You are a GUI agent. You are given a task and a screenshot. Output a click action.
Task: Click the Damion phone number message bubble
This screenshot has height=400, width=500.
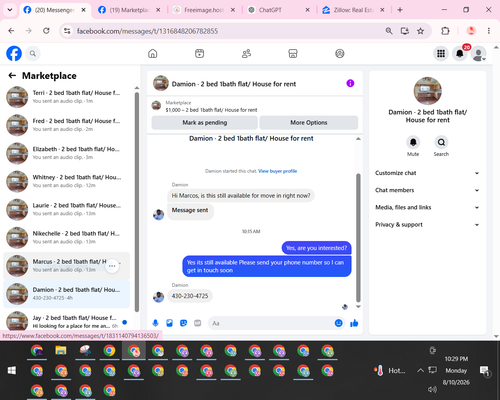pos(190,296)
